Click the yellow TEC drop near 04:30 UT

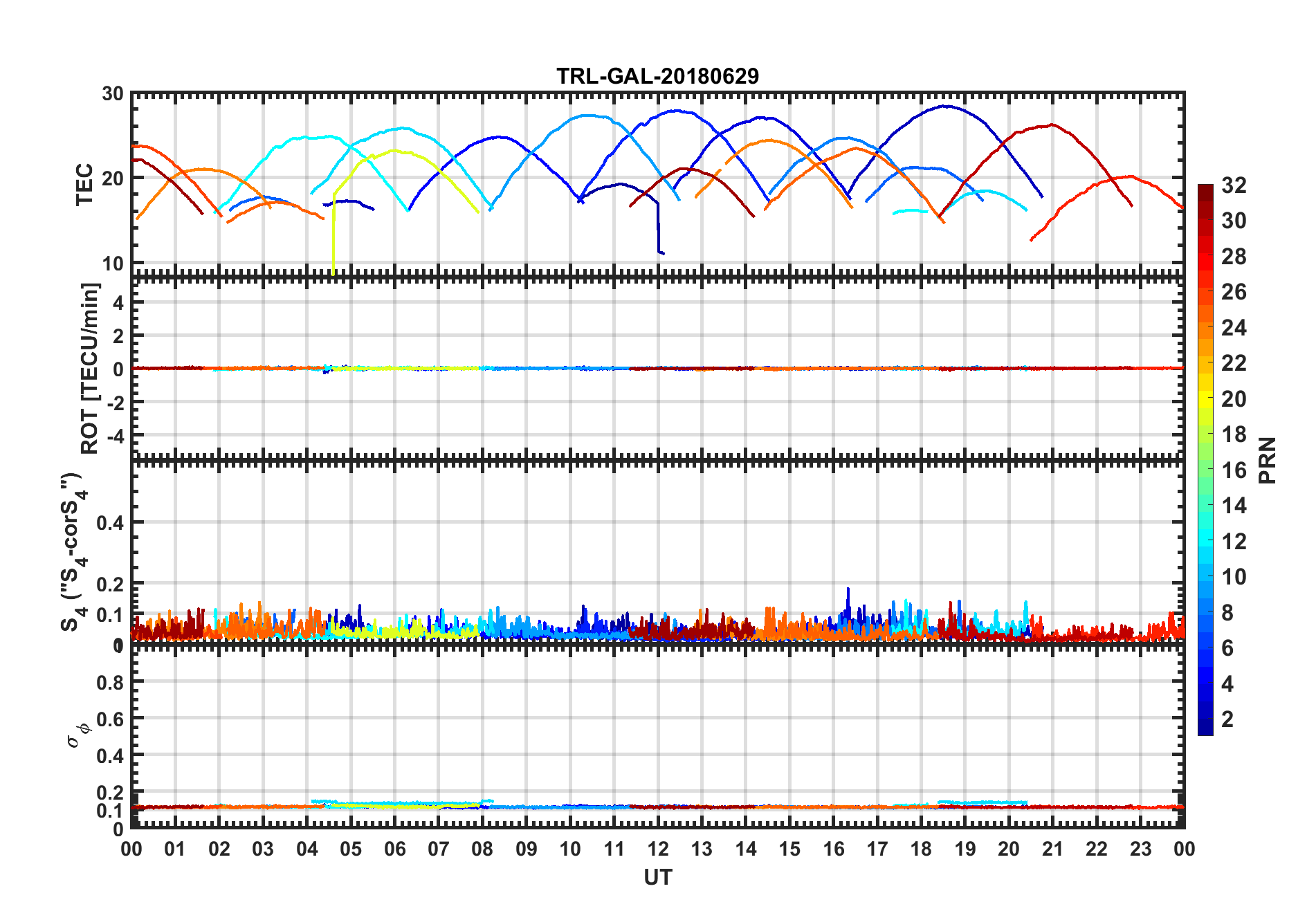pyautogui.click(x=333, y=235)
